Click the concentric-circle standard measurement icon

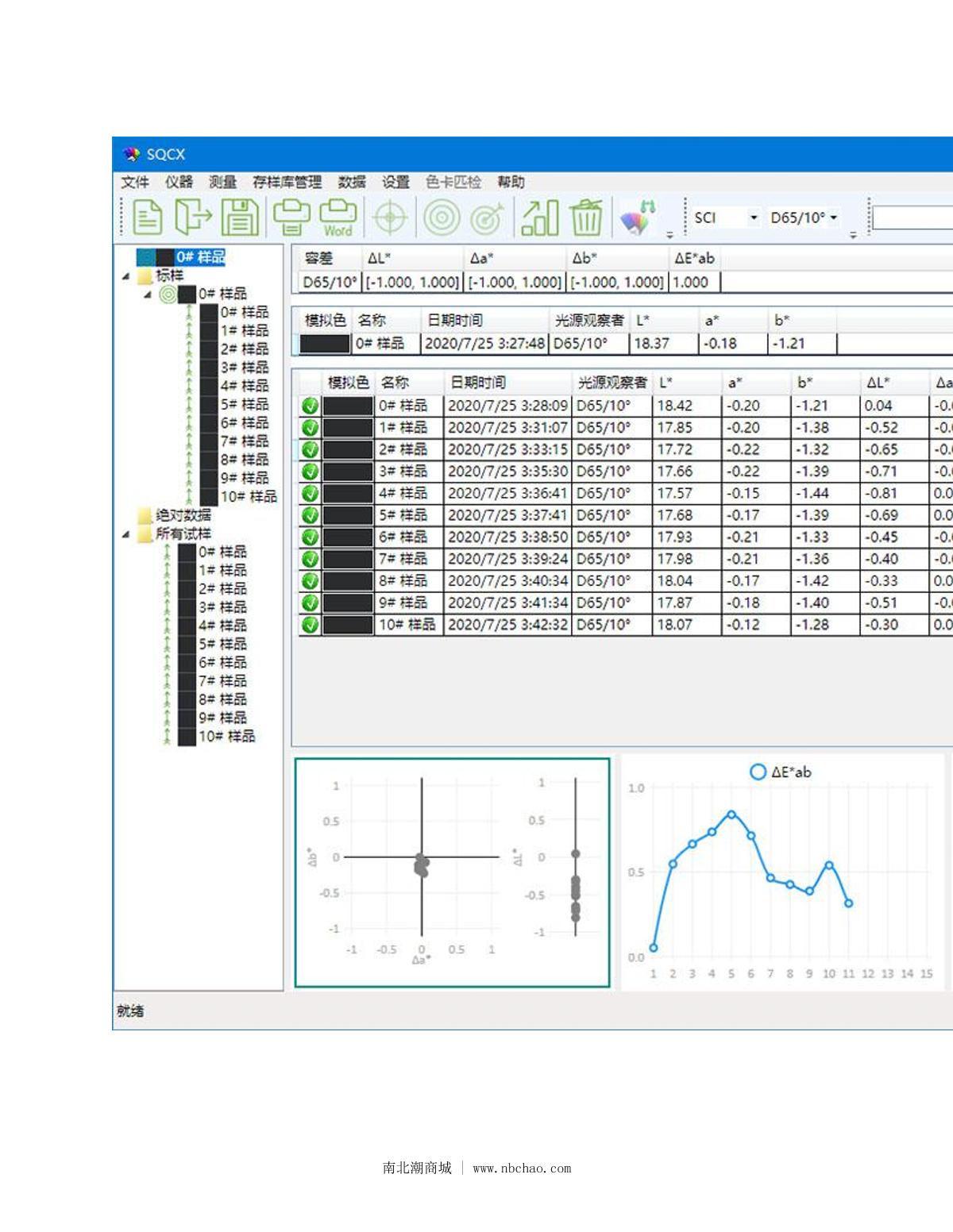click(x=441, y=218)
